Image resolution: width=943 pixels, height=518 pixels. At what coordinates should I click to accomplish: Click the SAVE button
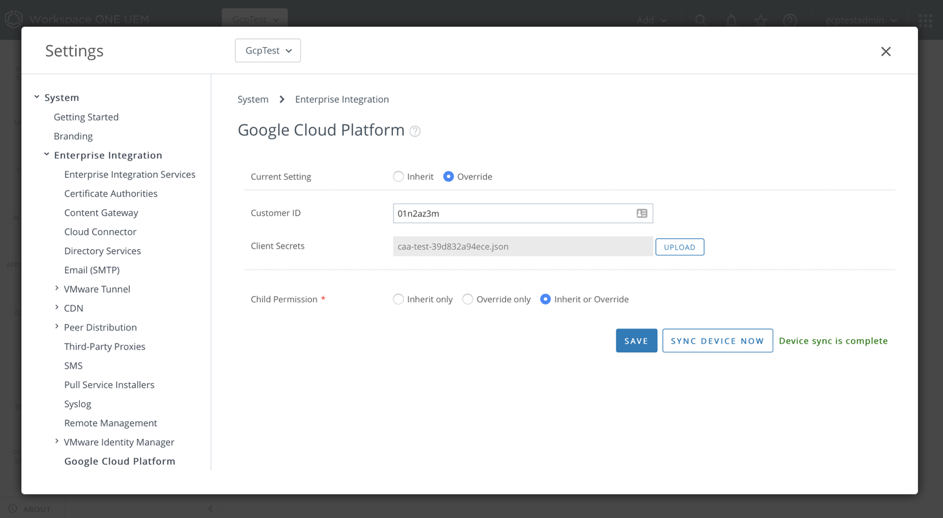636,341
